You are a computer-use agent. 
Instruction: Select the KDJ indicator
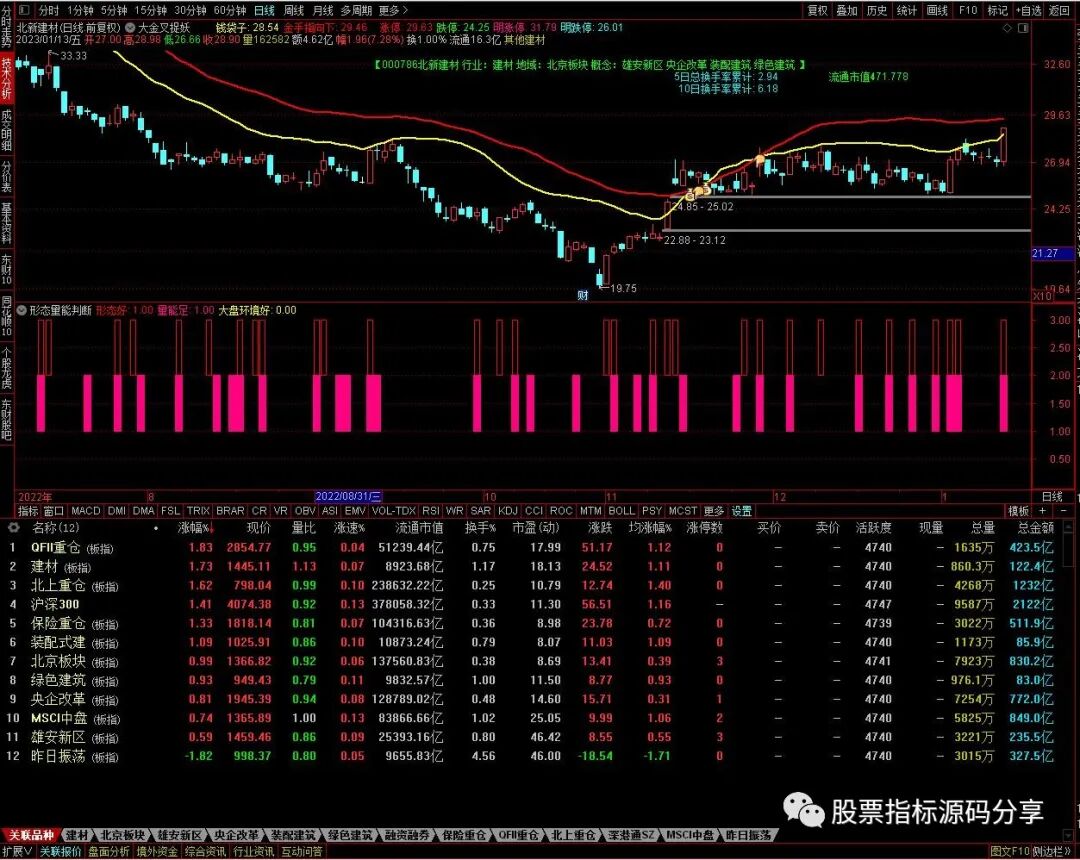pyautogui.click(x=508, y=511)
